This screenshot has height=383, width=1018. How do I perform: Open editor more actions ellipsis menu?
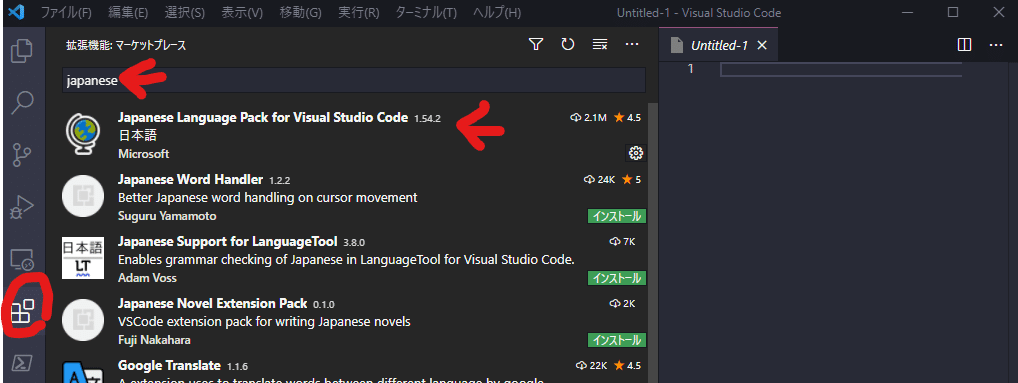(996, 45)
